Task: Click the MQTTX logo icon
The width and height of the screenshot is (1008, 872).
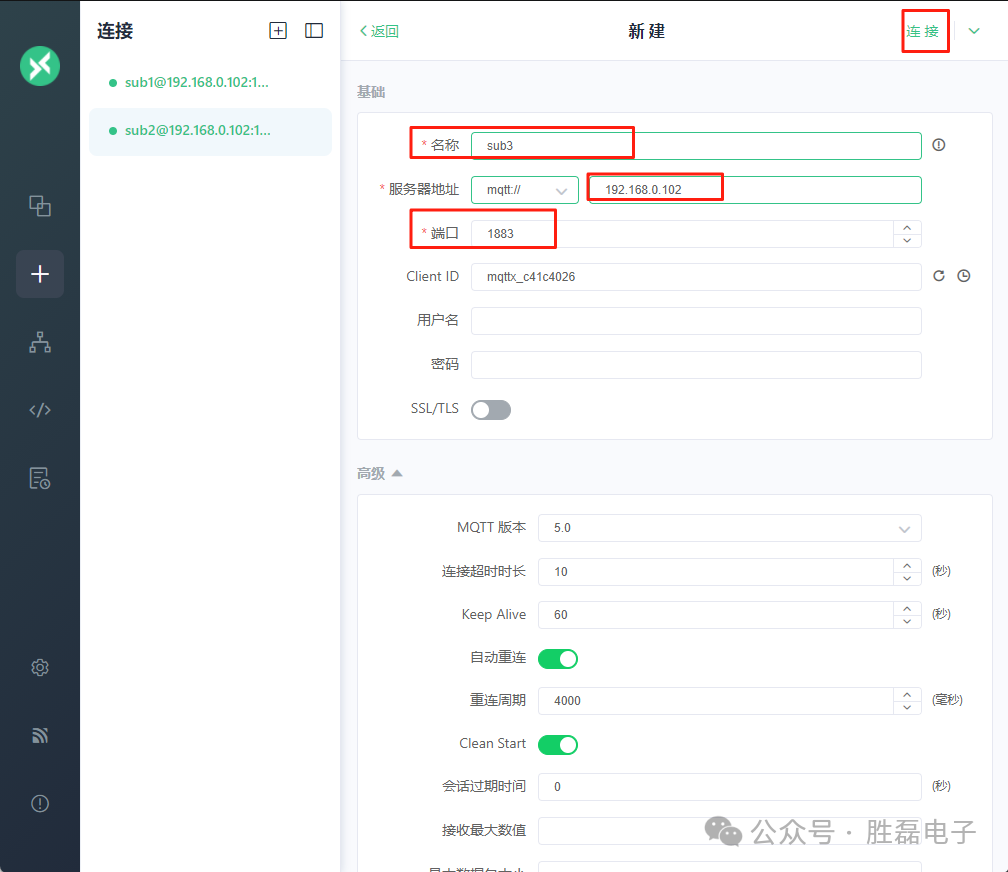Action: (x=40, y=66)
